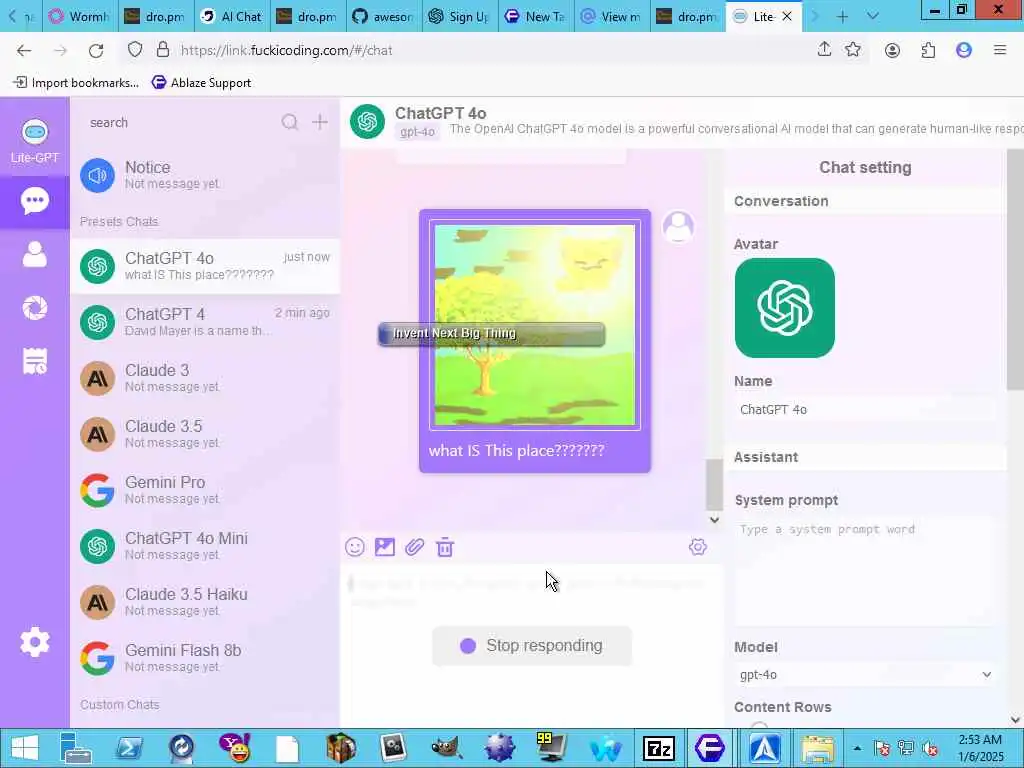Toggle chat settings gear above input
1024x768 pixels.
point(697,547)
